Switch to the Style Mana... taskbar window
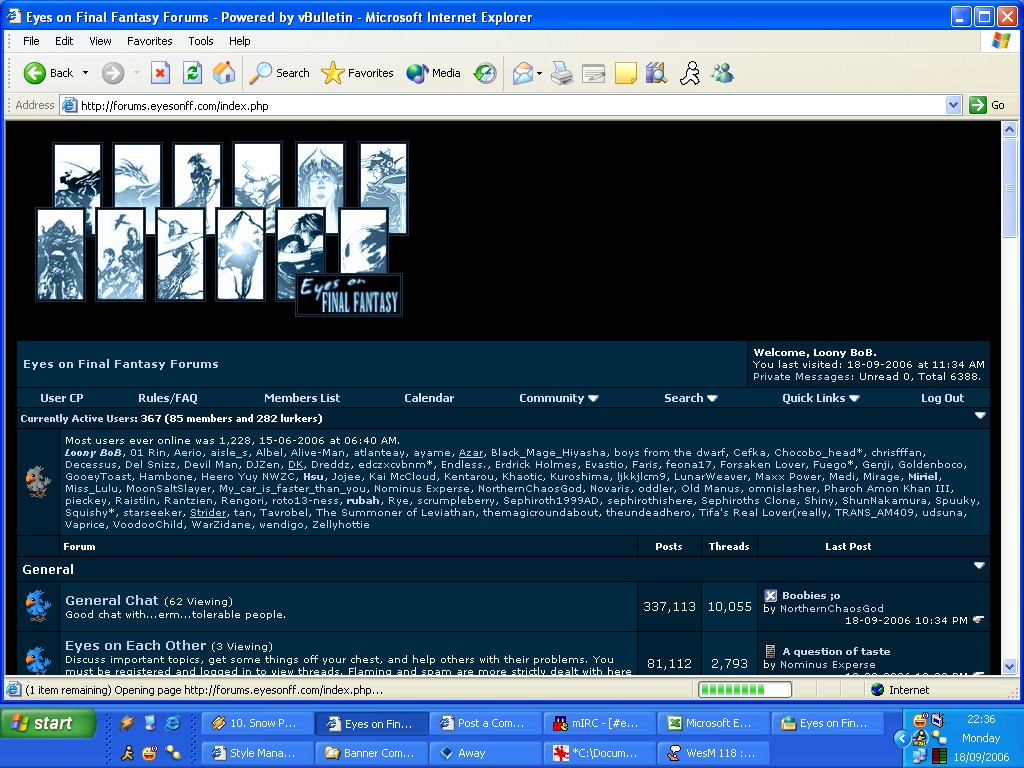This screenshot has height=768, width=1024. click(x=257, y=753)
